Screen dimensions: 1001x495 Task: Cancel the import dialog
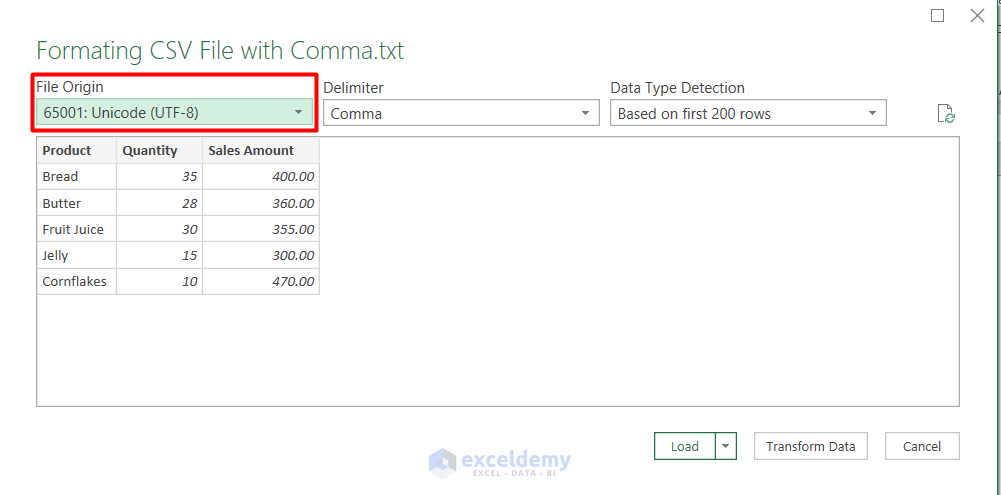(x=921, y=446)
